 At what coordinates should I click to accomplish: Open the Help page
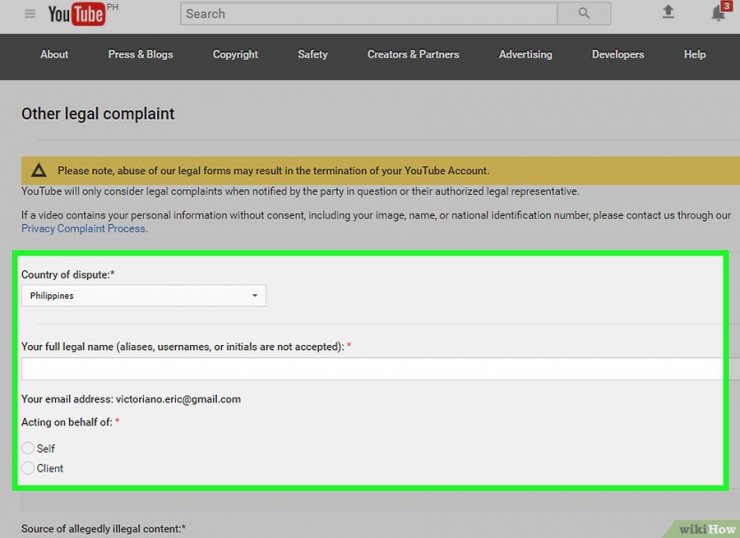coord(695,55)
